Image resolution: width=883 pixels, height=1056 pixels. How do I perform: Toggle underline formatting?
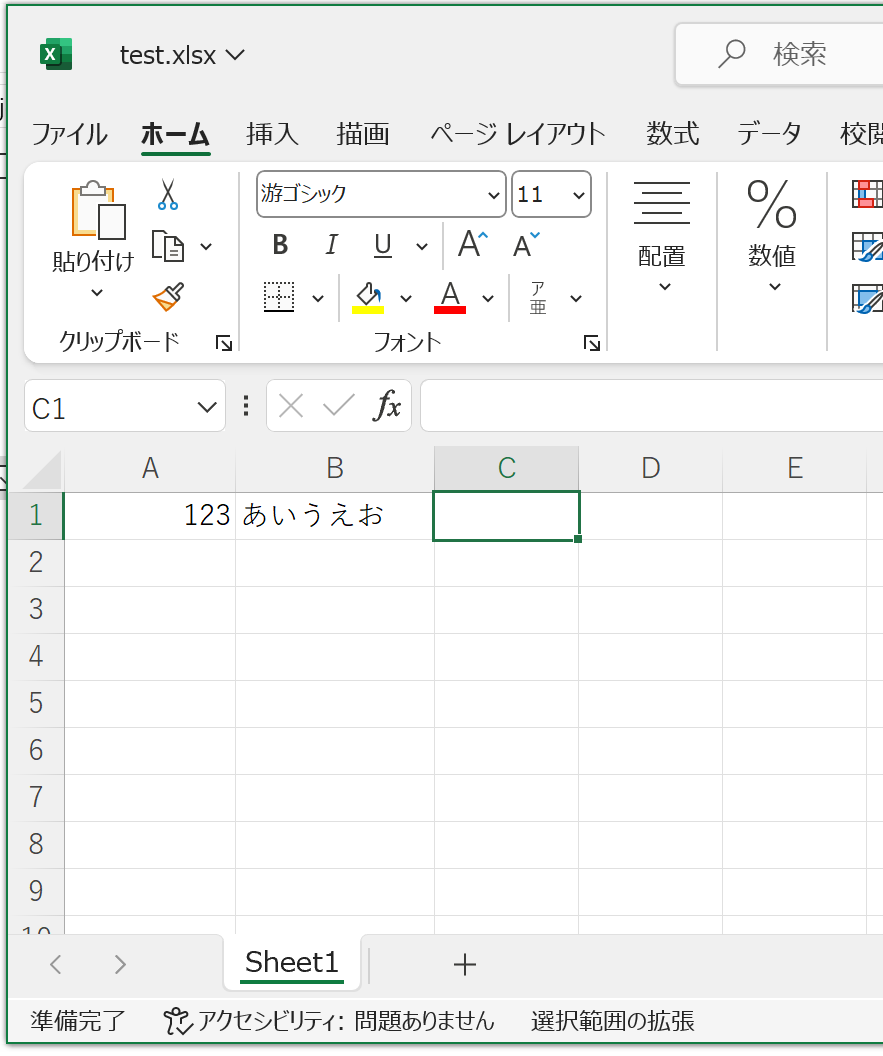pos(383,245)
